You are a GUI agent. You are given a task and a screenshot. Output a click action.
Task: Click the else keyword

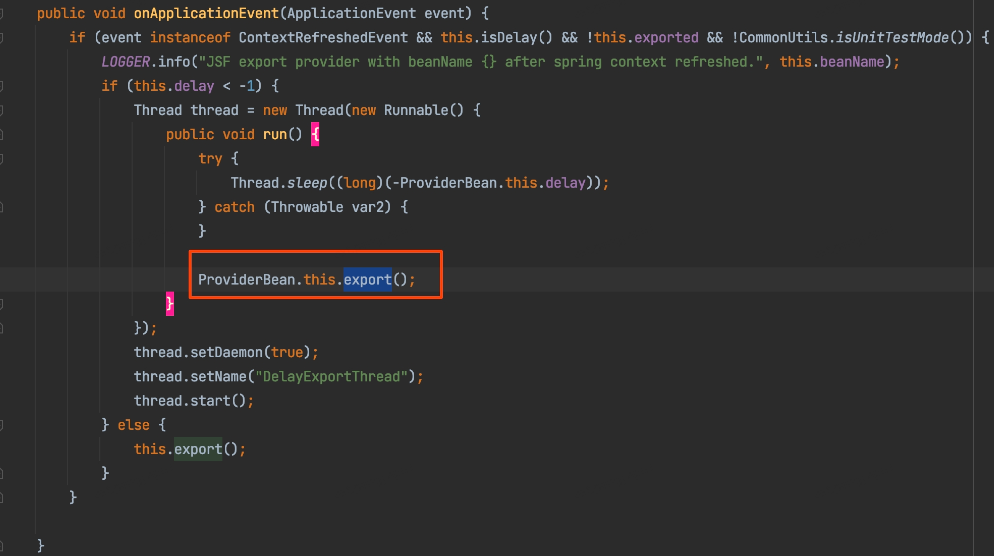pos(133,425)
